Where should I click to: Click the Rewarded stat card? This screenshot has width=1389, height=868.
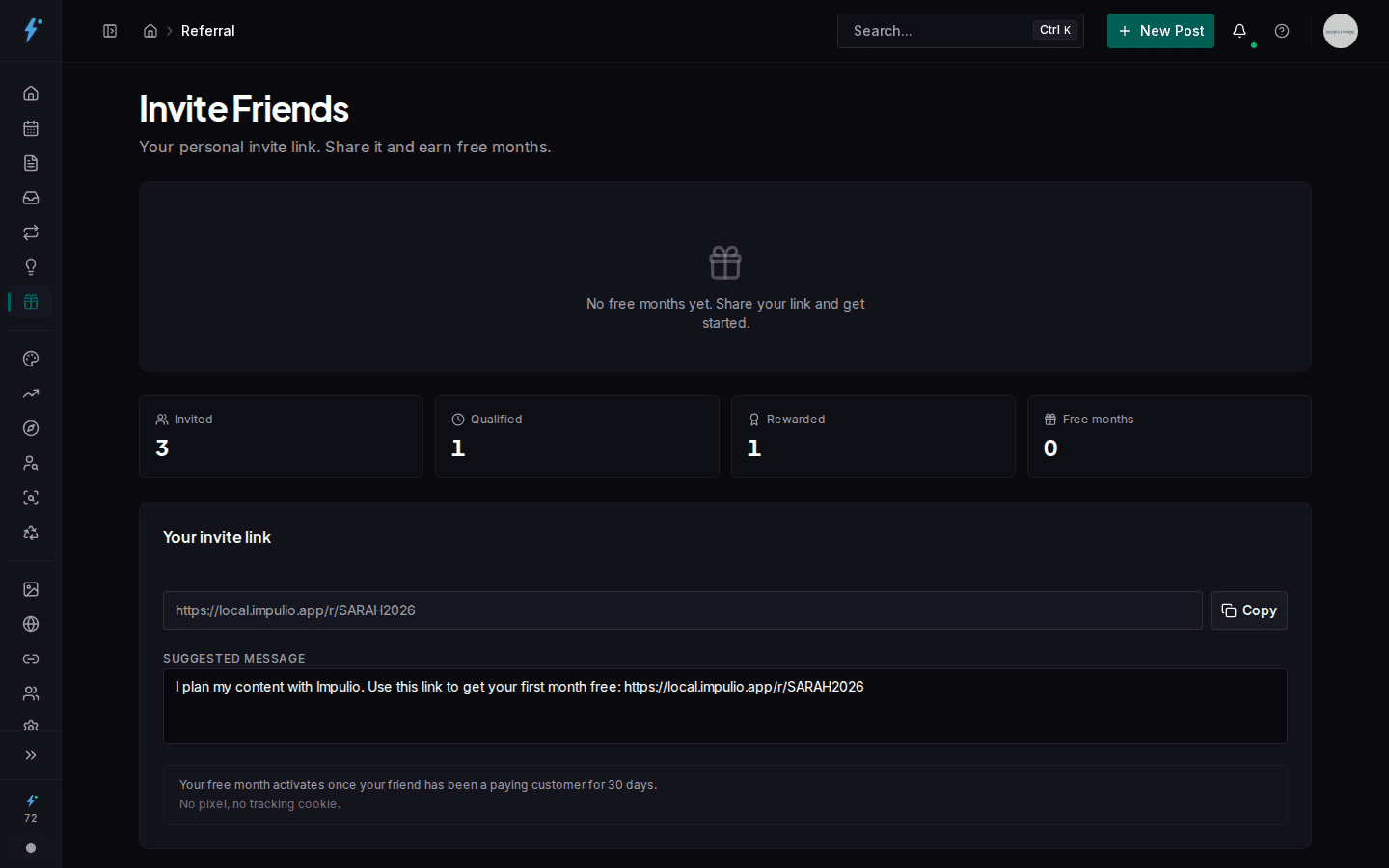(x=873, y=437)
